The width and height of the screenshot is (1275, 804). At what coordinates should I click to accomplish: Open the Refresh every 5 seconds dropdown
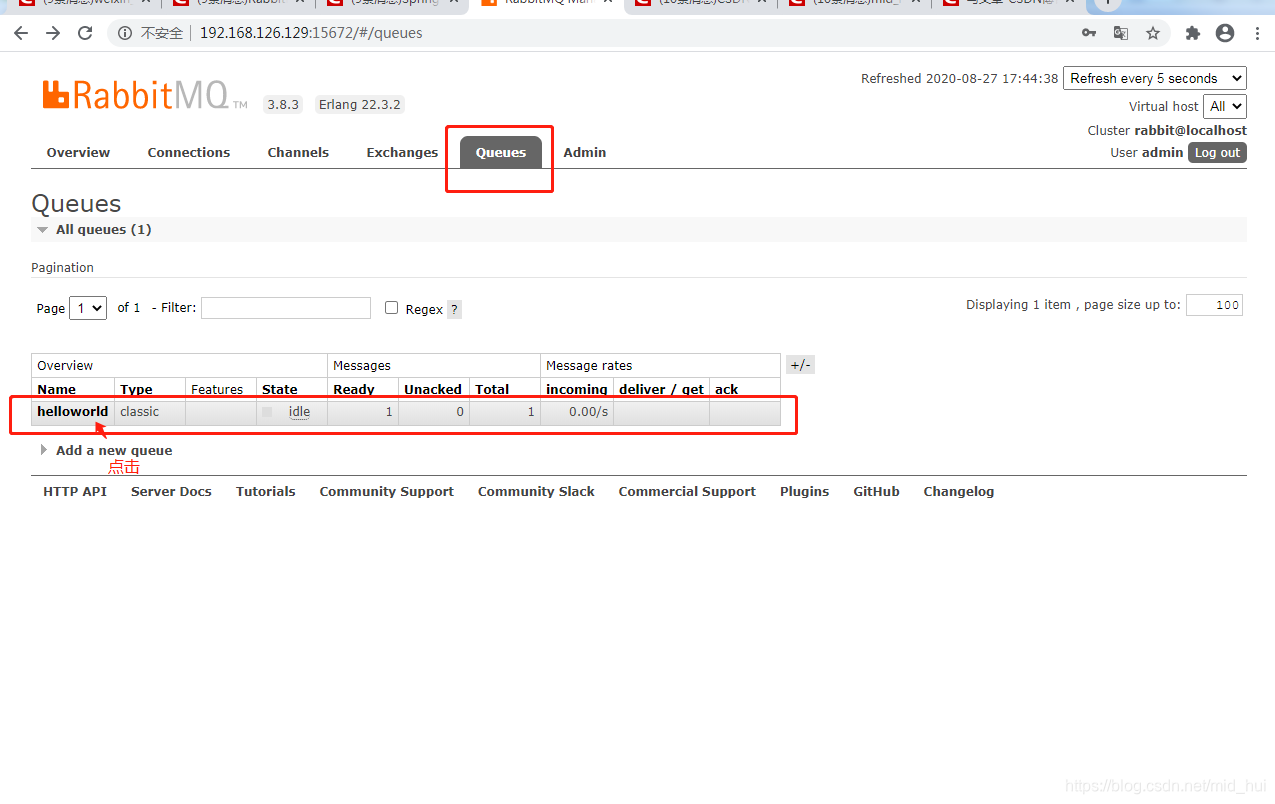point(1155,78)
